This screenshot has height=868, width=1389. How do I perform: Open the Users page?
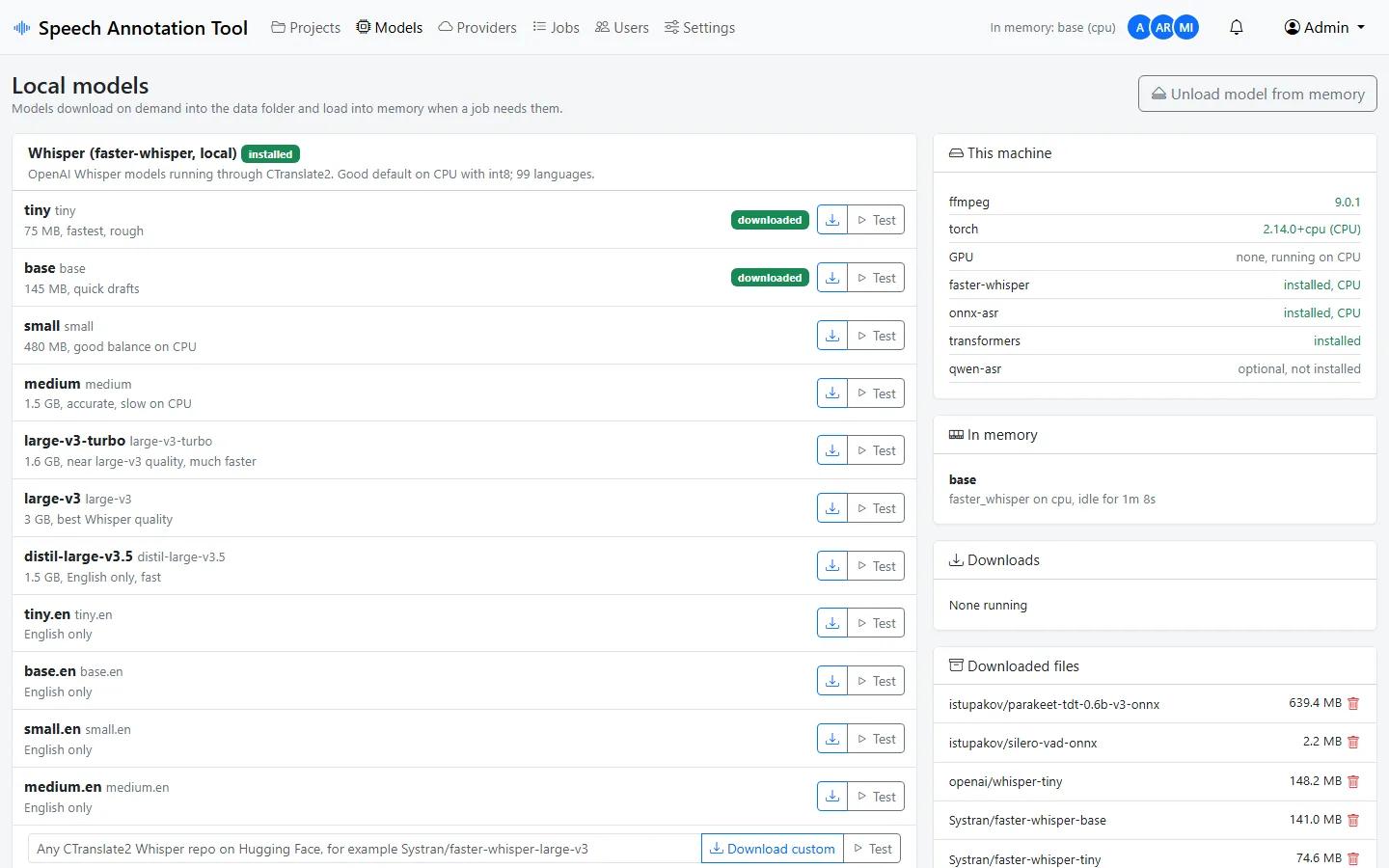pos(622,27)
